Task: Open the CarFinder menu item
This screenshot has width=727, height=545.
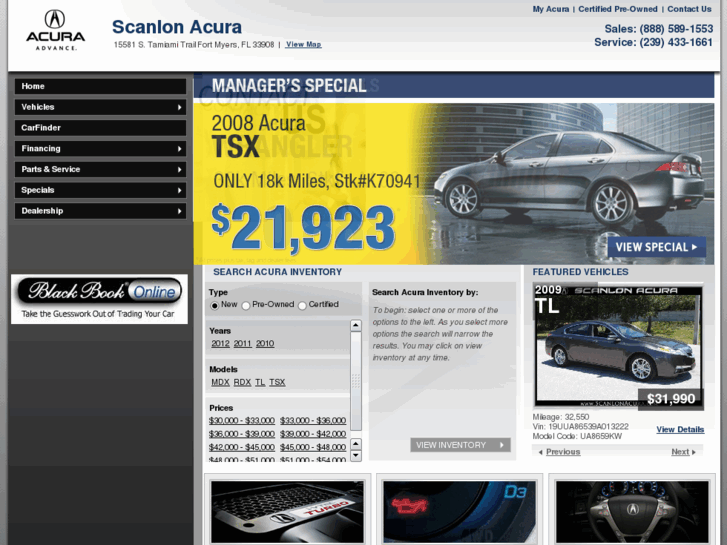Action: pyautogui.click(x=100, y=128)
